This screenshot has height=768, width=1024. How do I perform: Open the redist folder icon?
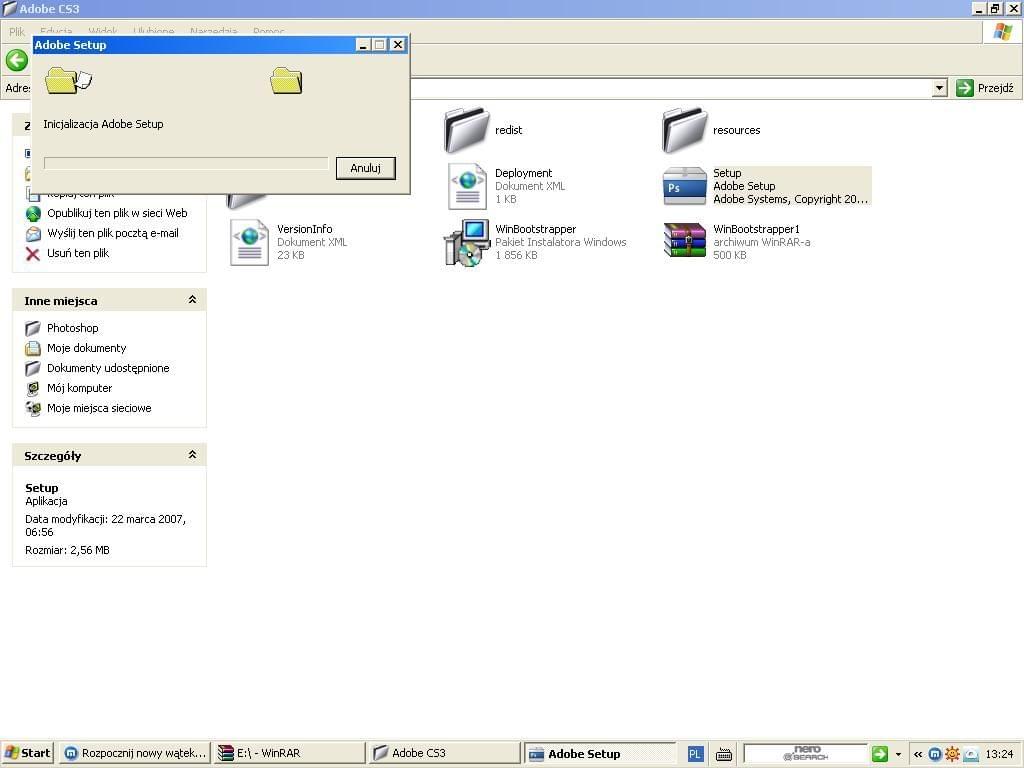point(468,128)
